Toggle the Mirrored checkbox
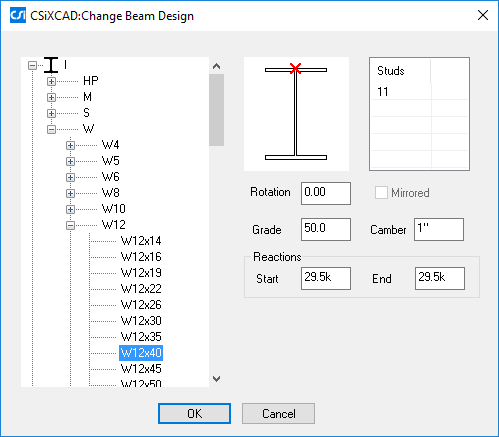This screenshot has width=499, height=437. coord(381,193)
